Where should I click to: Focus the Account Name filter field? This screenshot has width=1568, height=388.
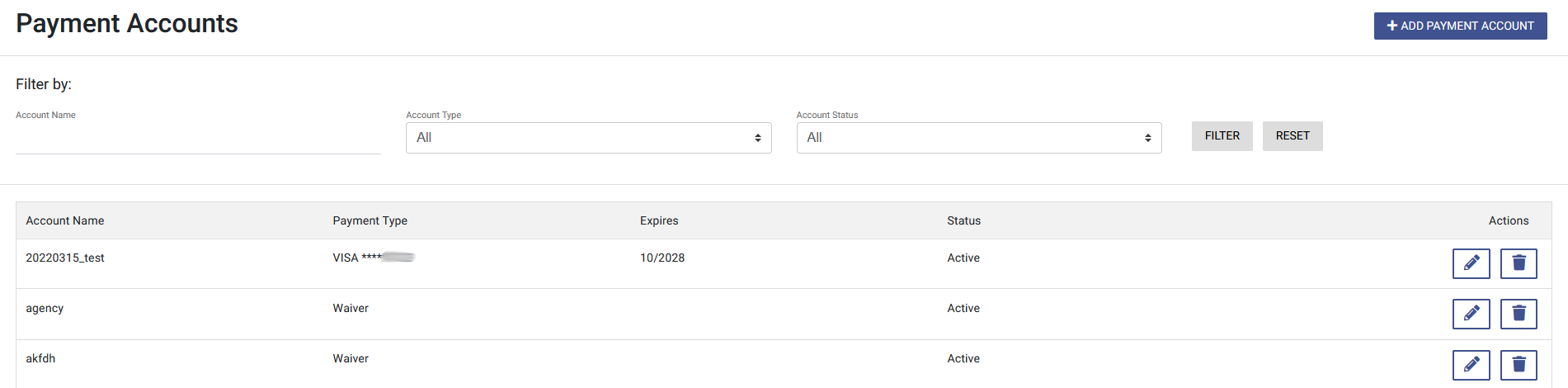pos(198,139)
